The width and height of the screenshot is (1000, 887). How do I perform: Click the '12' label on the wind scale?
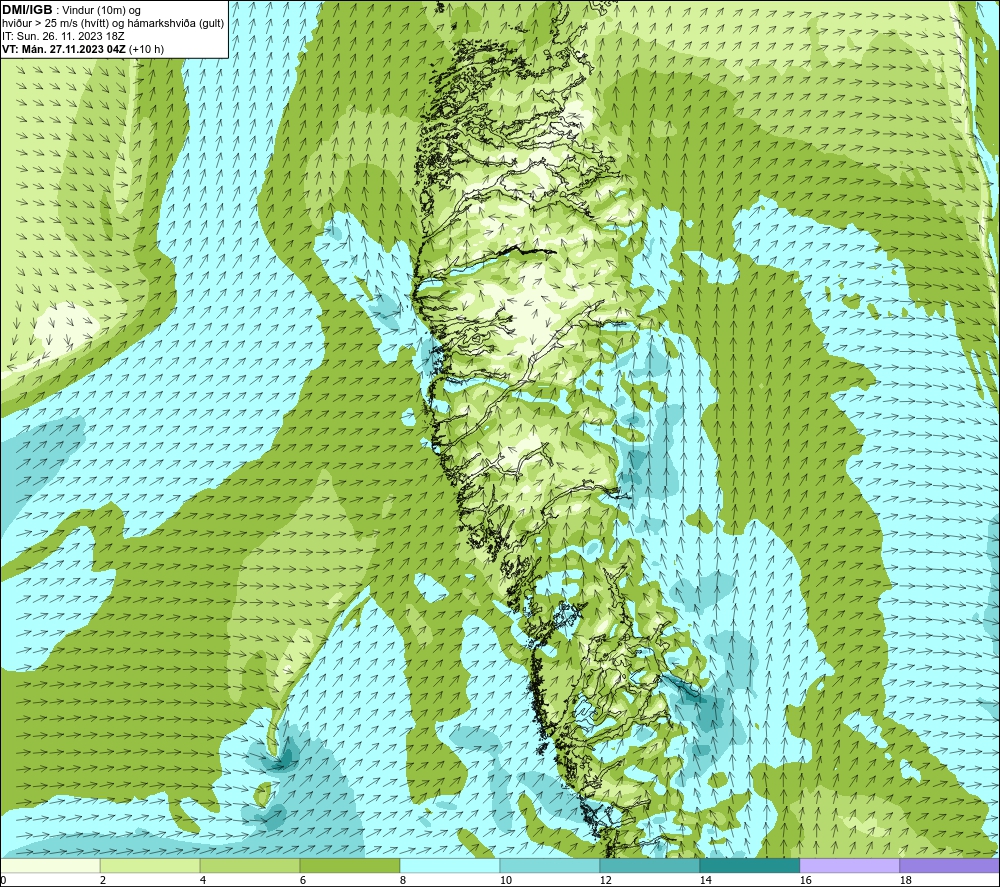(x=605, y=880)
